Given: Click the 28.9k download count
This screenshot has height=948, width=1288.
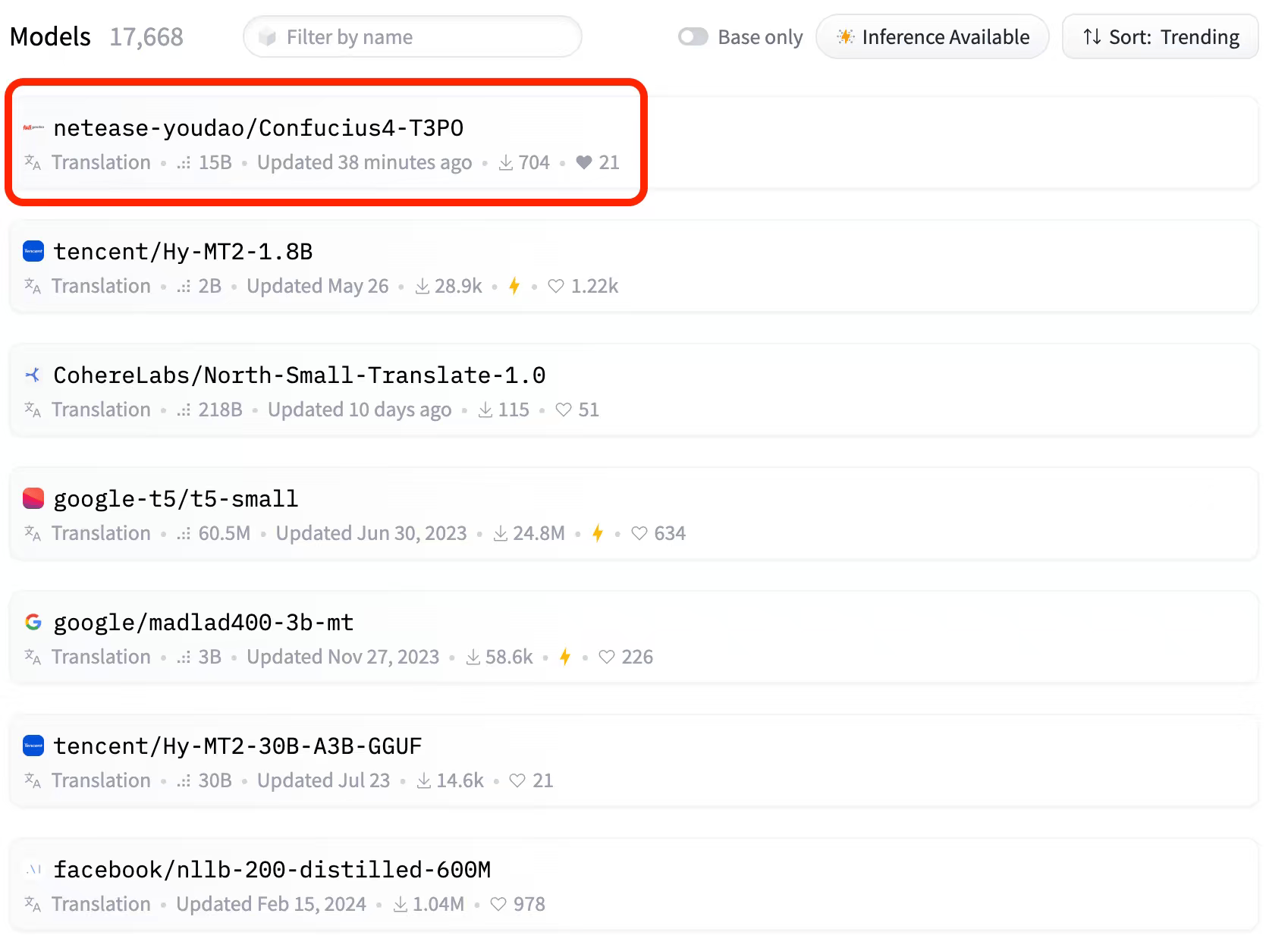Looking at the screenshot, I should click(x=459, y=286).
